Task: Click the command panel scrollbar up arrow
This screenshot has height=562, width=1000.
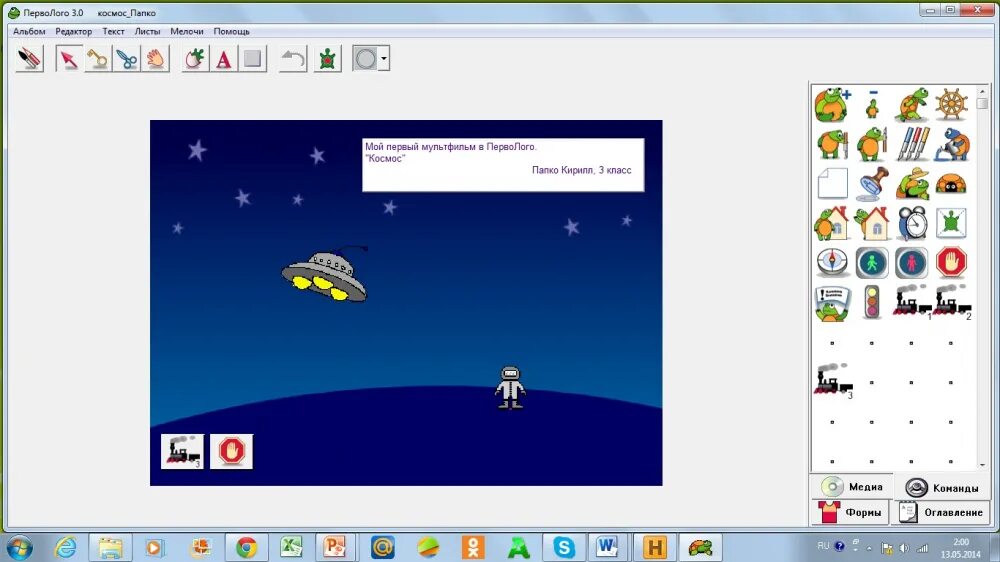Action: coord(982,91)
